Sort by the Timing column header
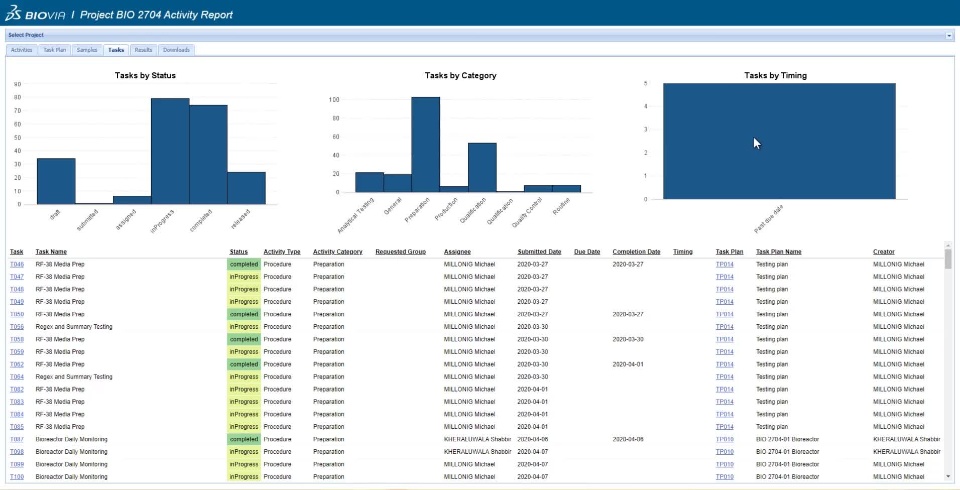 (x=683, y=252)
